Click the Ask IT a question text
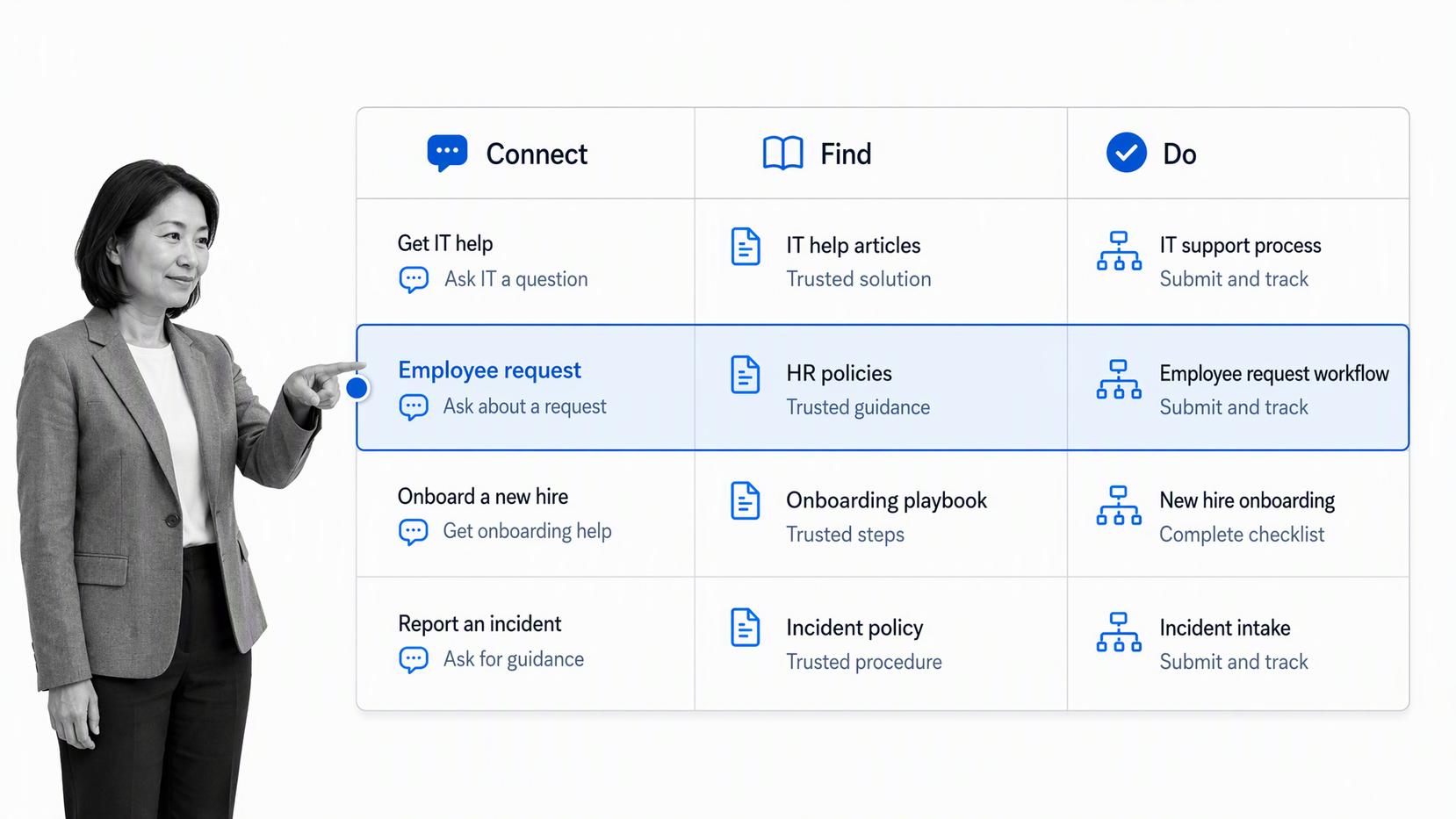The image size is (1456, 819). (x=516, y=279)
